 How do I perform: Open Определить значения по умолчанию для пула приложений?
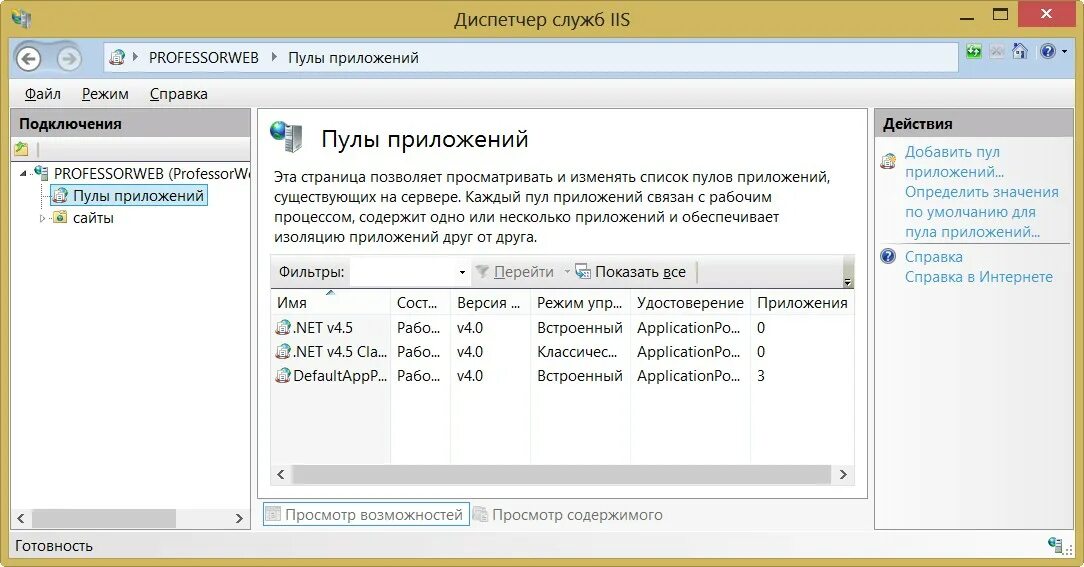[982, 212]
